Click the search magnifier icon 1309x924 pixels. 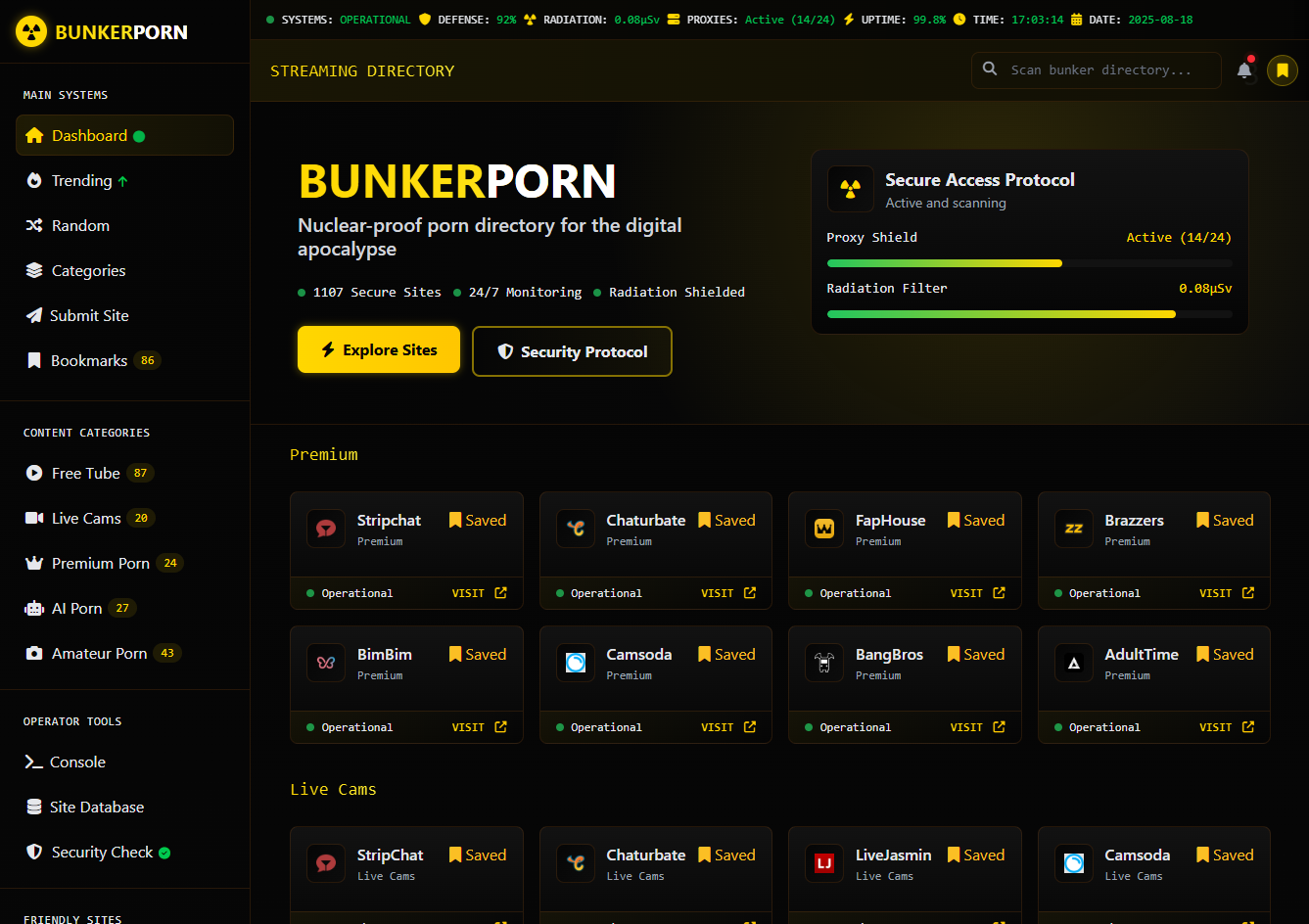point(990,69)
